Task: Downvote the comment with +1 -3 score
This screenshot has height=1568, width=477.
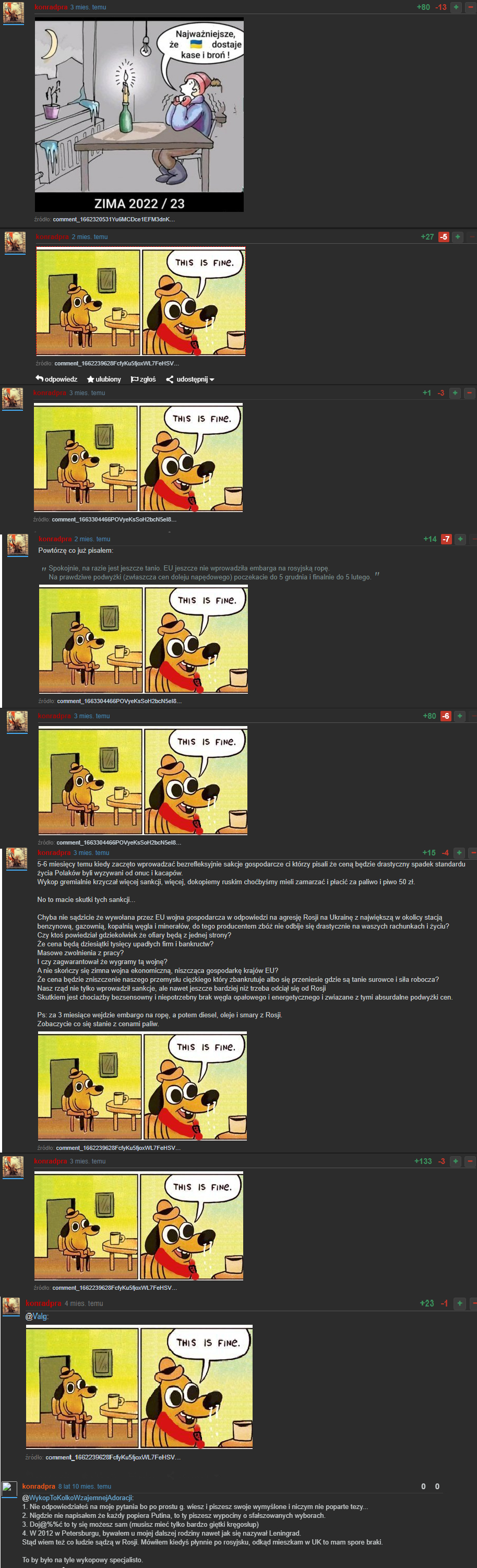Action: click(470, 393)
